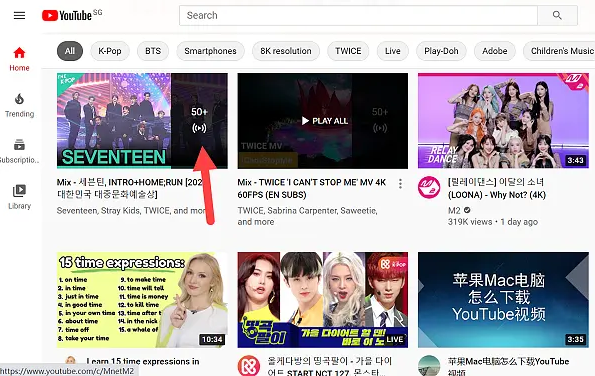Open Trending in the sidebar
This screenshot has height=376, width=595.
click(19, 105)
